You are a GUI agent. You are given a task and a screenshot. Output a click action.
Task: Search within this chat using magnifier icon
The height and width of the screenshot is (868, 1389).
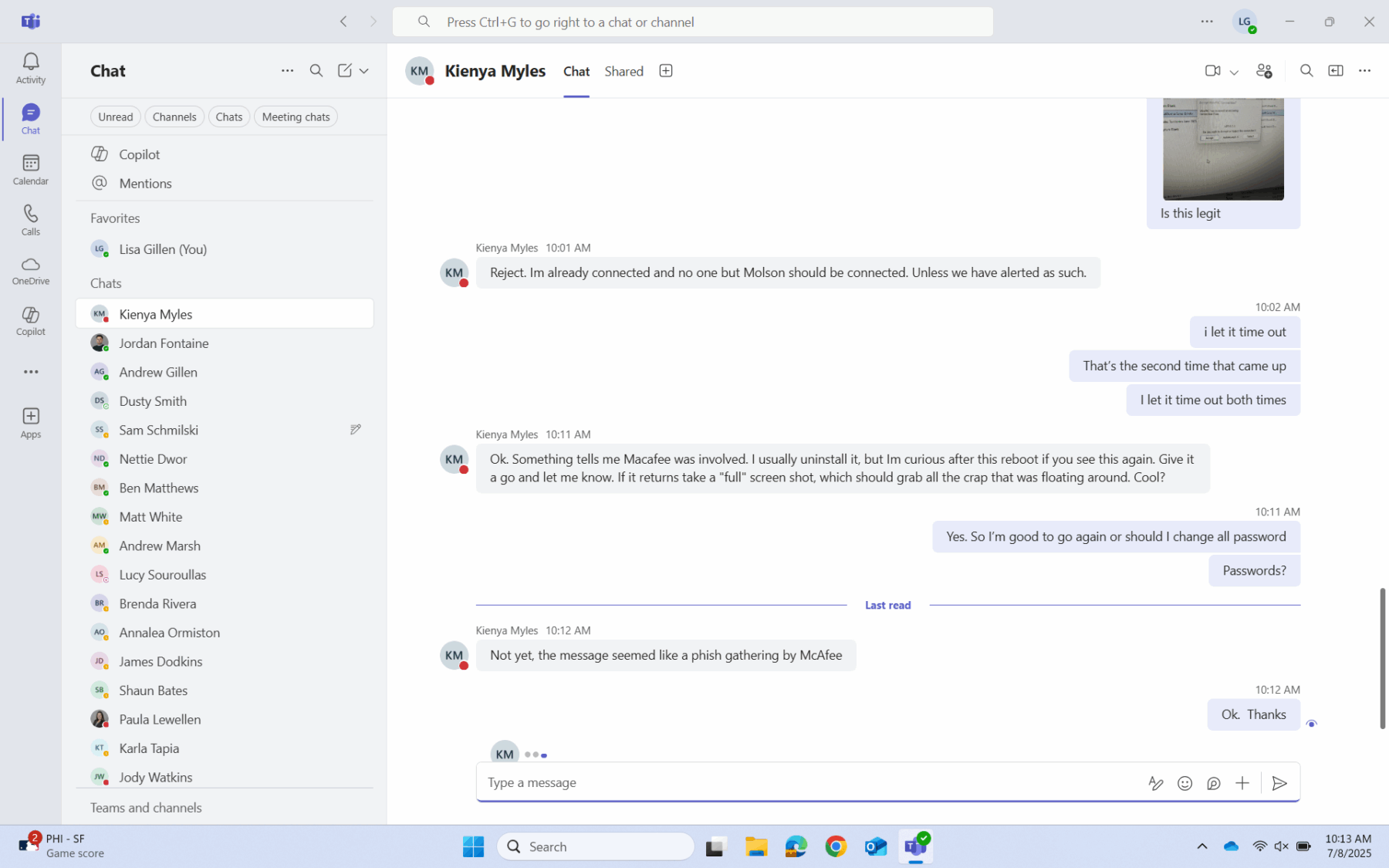tap(1306, 71)
